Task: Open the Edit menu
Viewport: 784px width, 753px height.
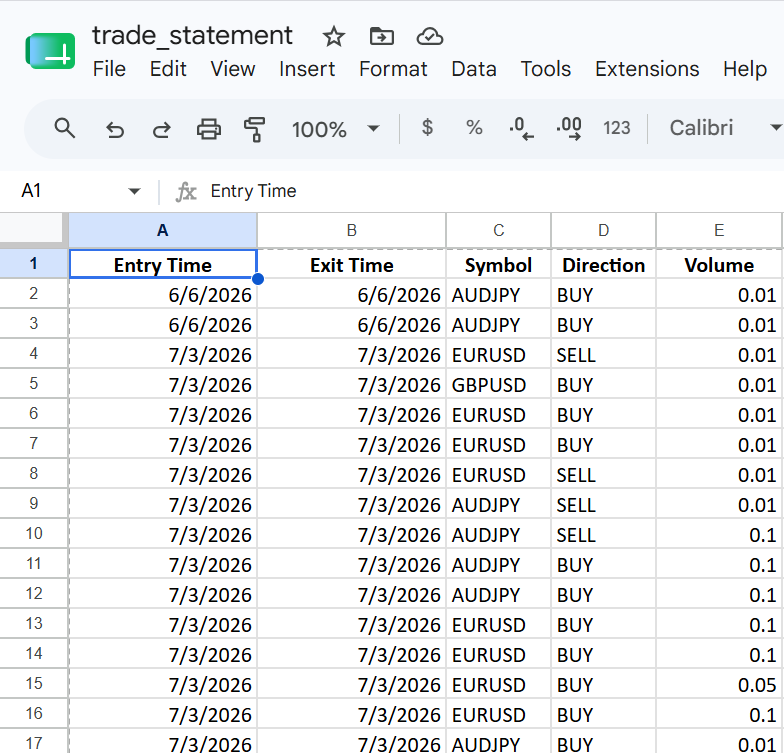Action: coord(168,69)
